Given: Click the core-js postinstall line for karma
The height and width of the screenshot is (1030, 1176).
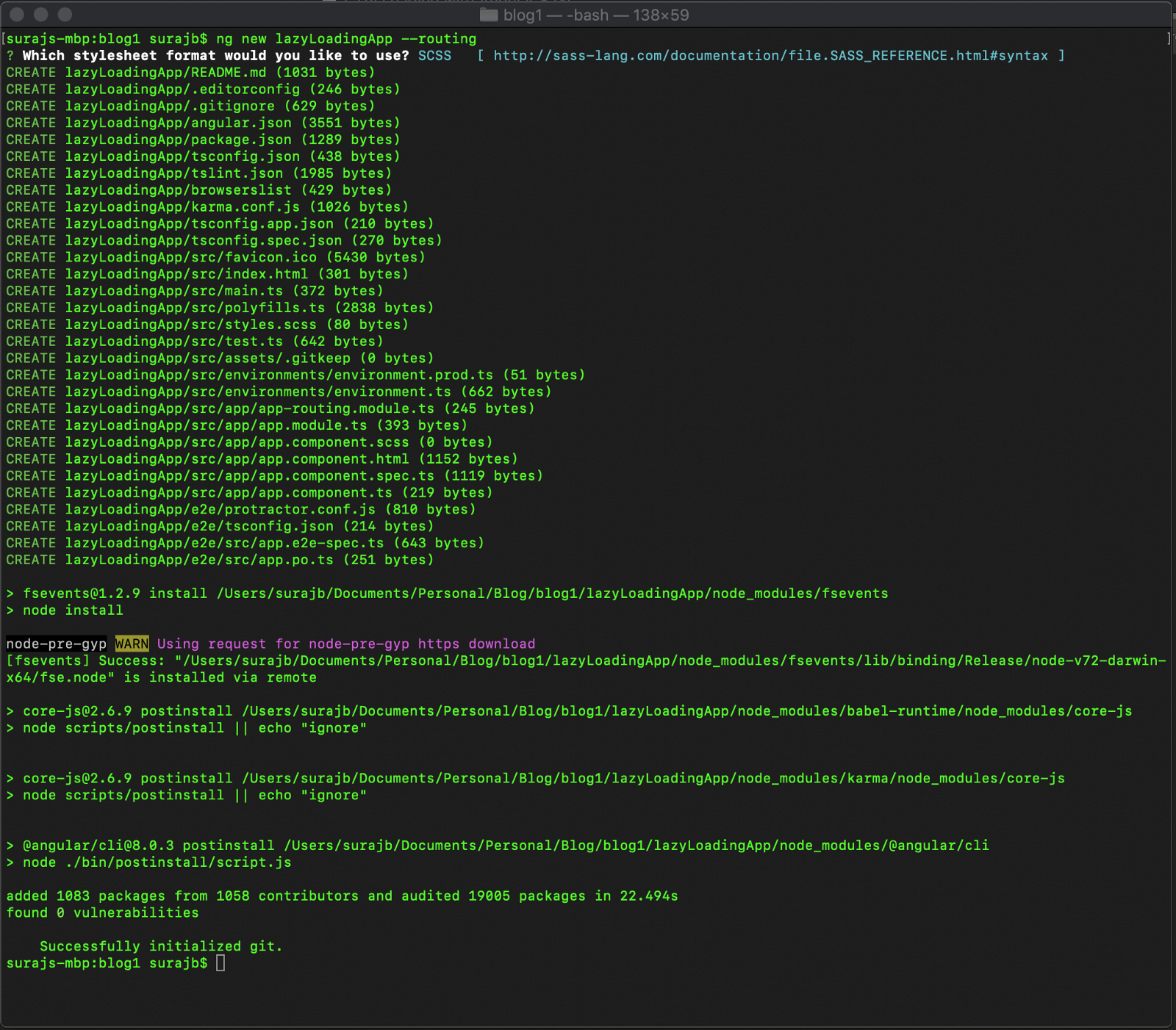Looking at the screenshot, I should 535,779.
